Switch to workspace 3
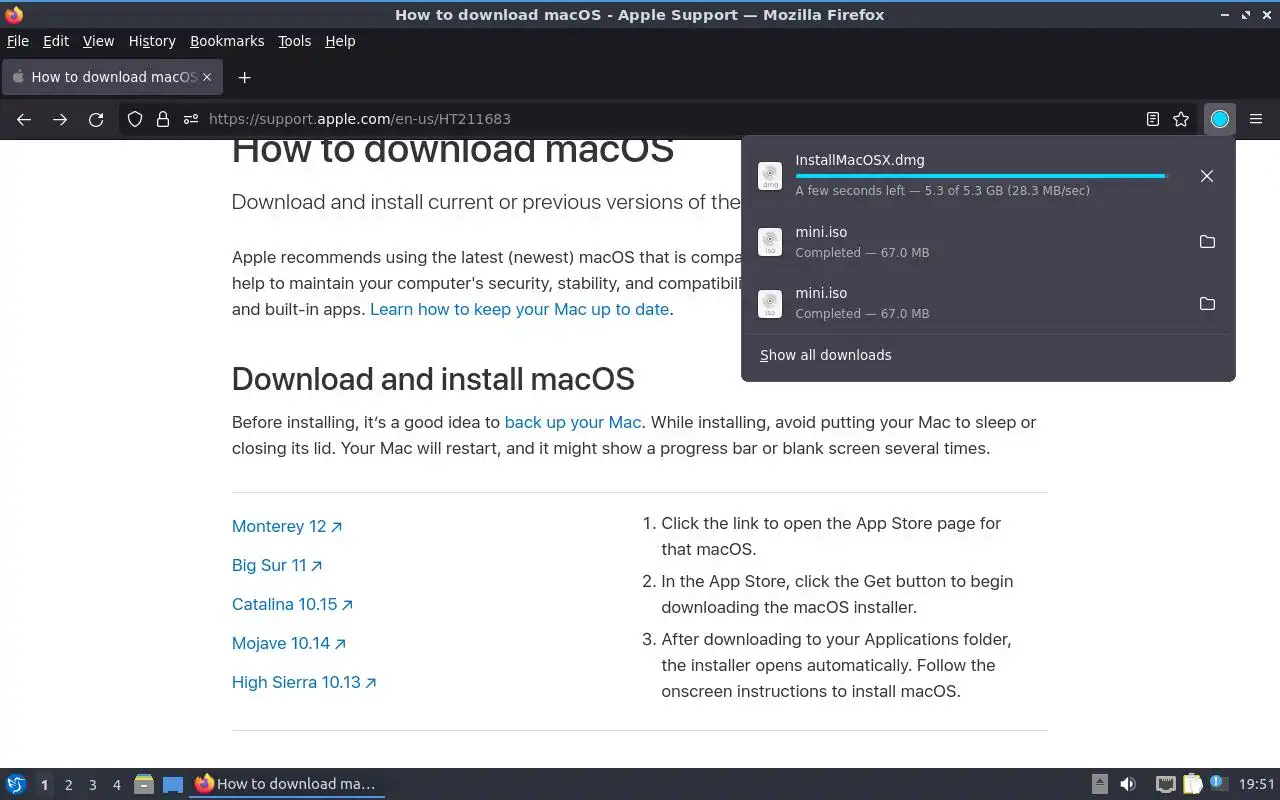Viewport: 1280px width, 800px height. click(92, 785)
